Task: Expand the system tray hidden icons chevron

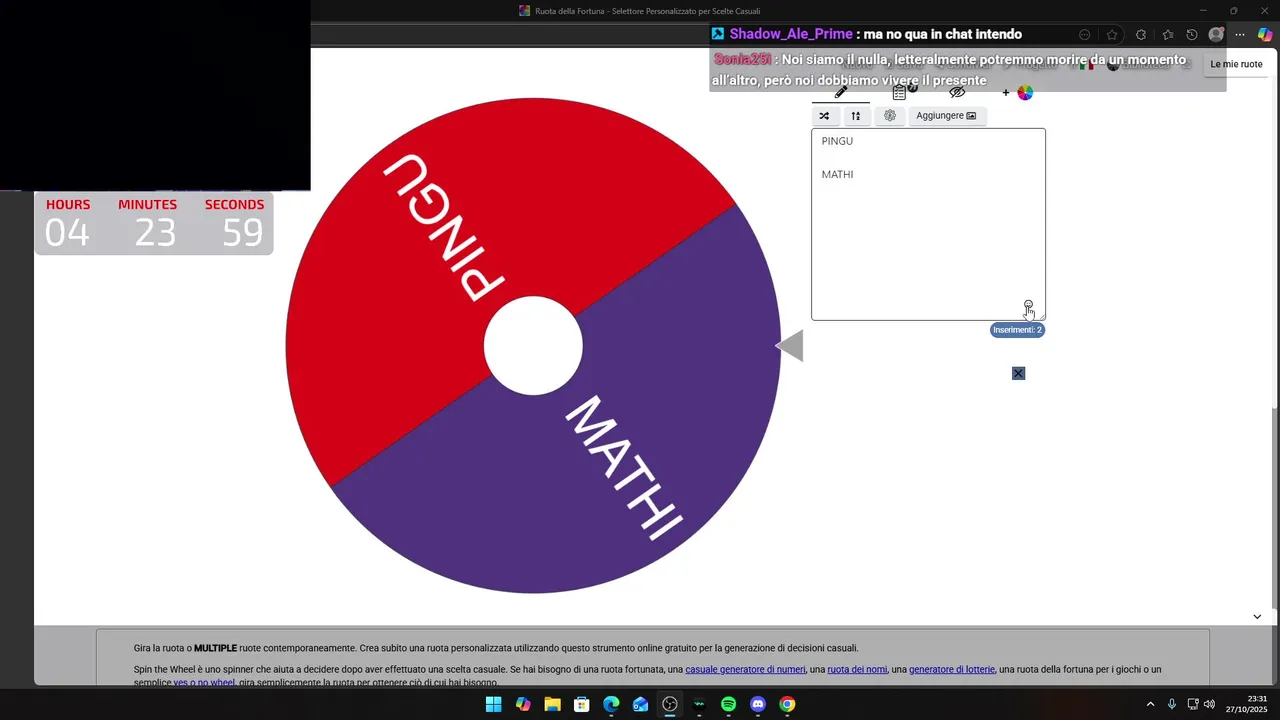Action: pos(1150,704)
